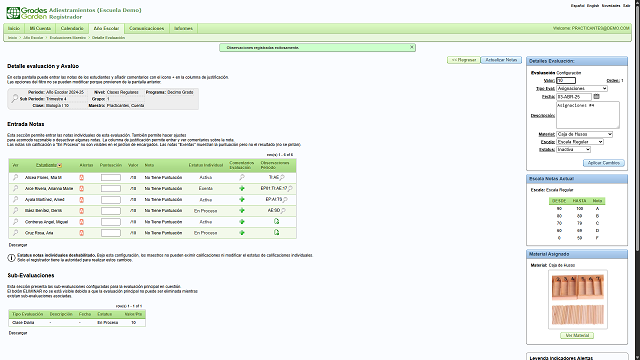Open period observations magnifier for Ayala Martínez

(x=285, y=200)
